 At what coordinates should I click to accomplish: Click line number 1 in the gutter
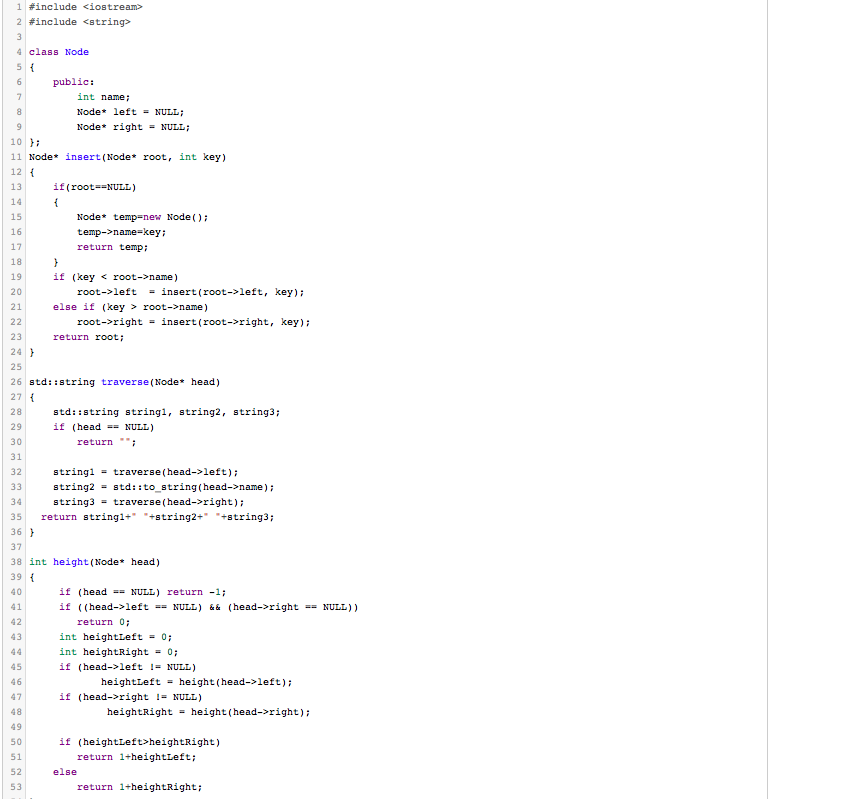(x=17, y=6)
